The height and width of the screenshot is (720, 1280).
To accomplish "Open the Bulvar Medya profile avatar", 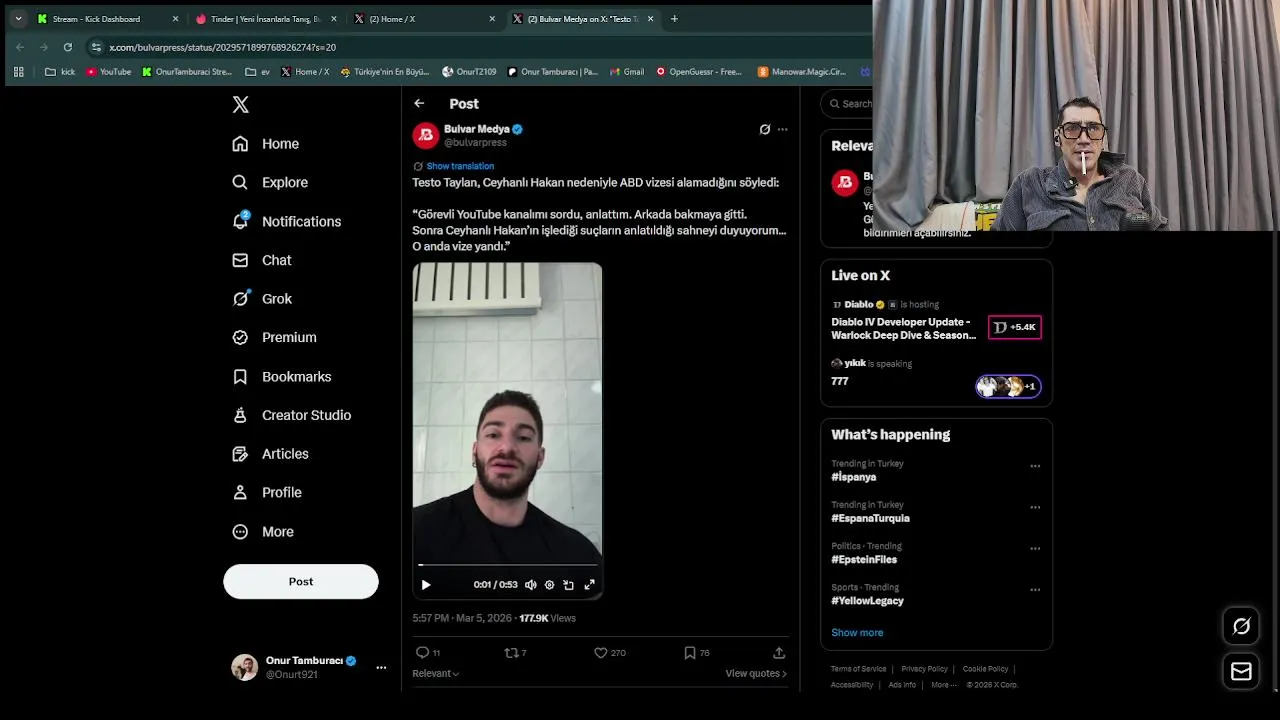I will (426, 135).
